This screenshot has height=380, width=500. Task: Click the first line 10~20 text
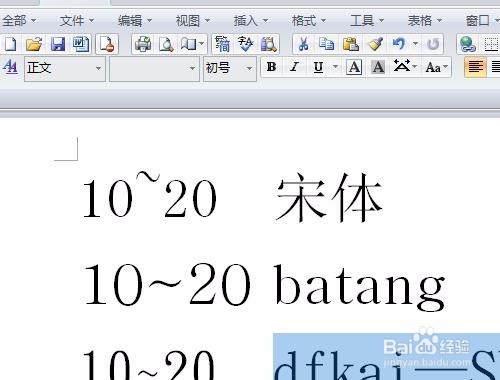pos(149,195)
